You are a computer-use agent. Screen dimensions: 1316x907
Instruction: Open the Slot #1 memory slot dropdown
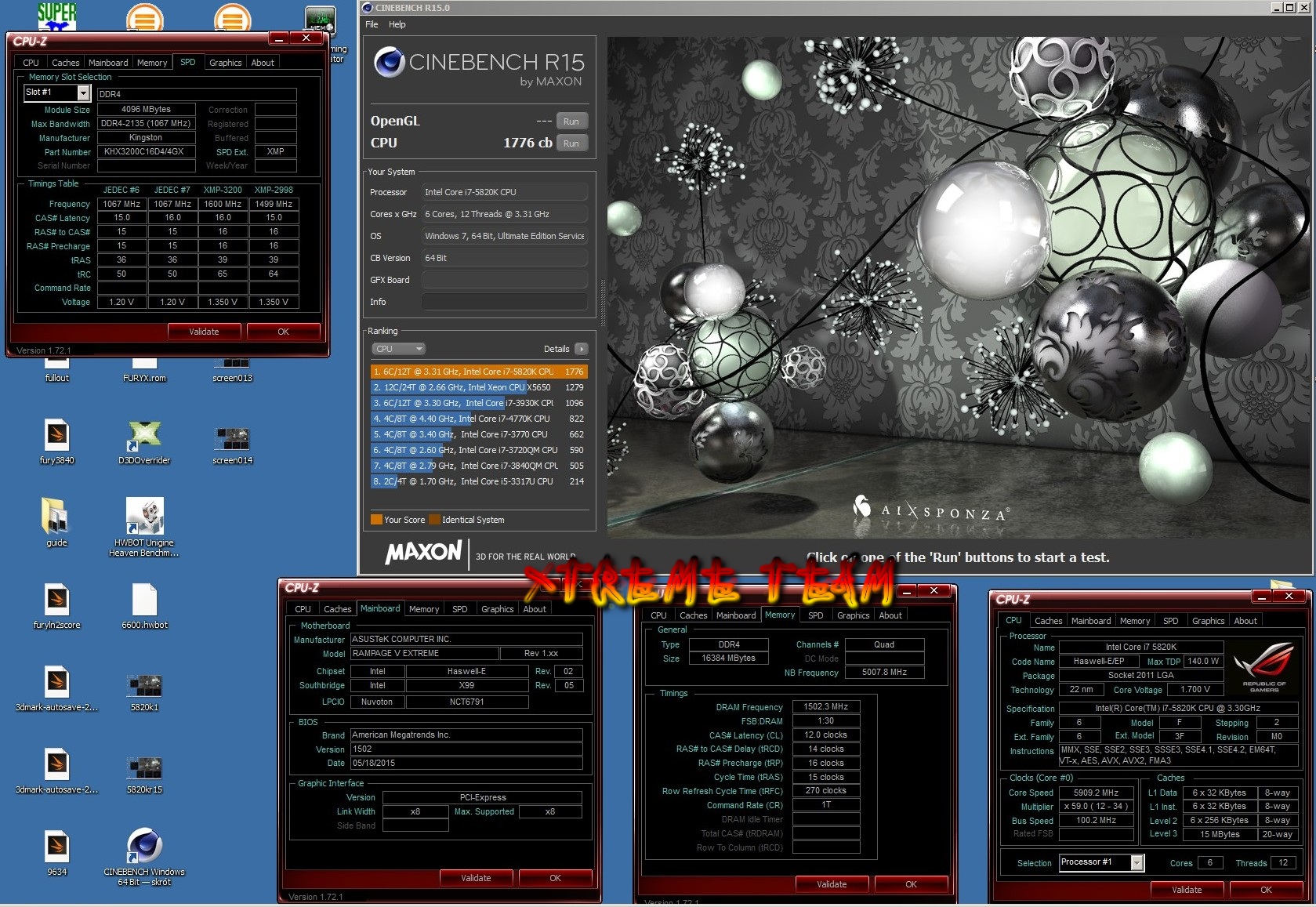pos(58,93)
